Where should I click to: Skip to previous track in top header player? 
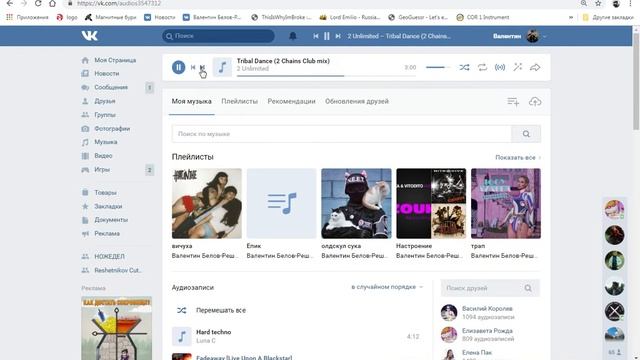point(316,36)
